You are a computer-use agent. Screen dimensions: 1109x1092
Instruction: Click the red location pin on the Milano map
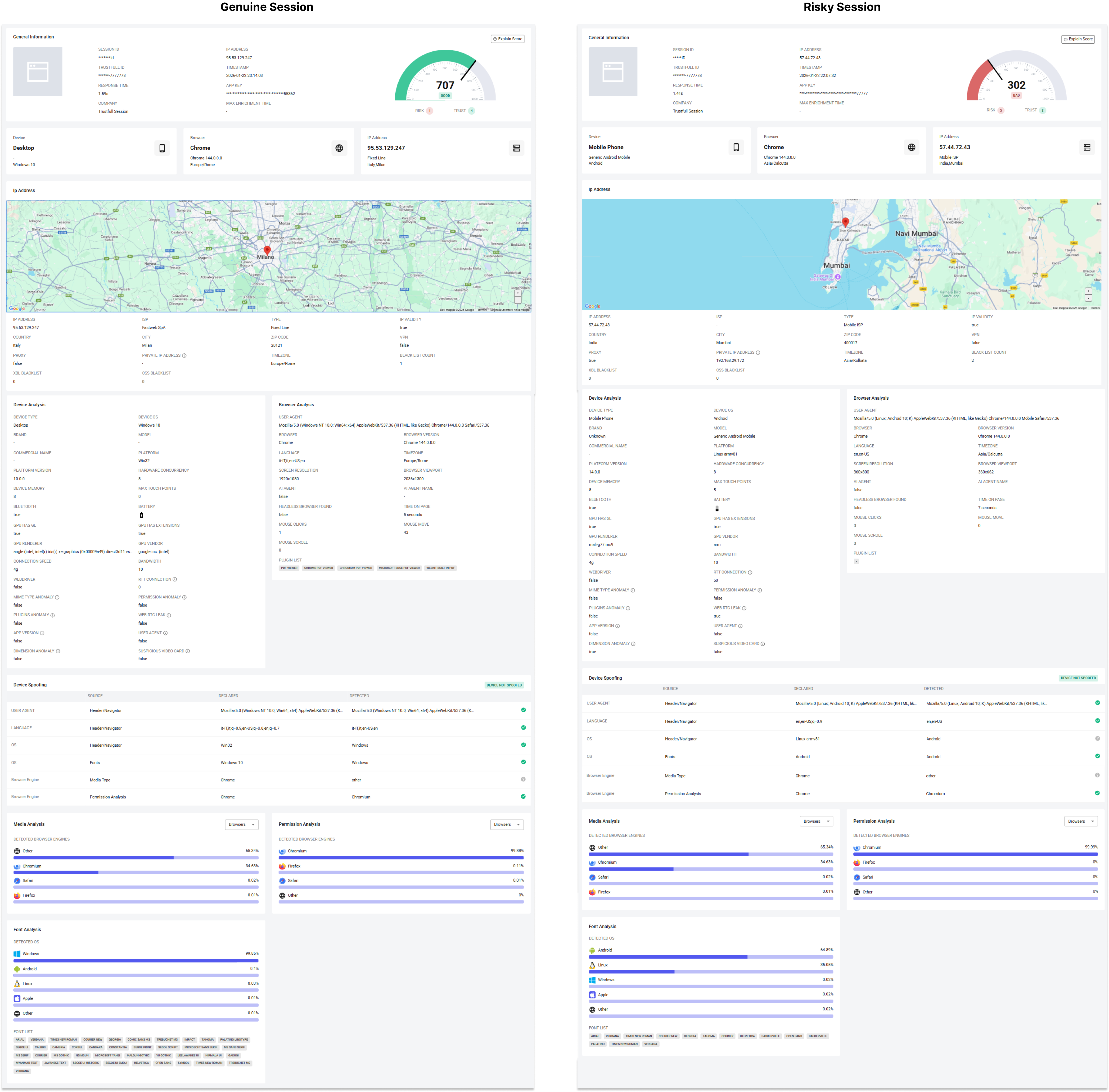point(267,250)
